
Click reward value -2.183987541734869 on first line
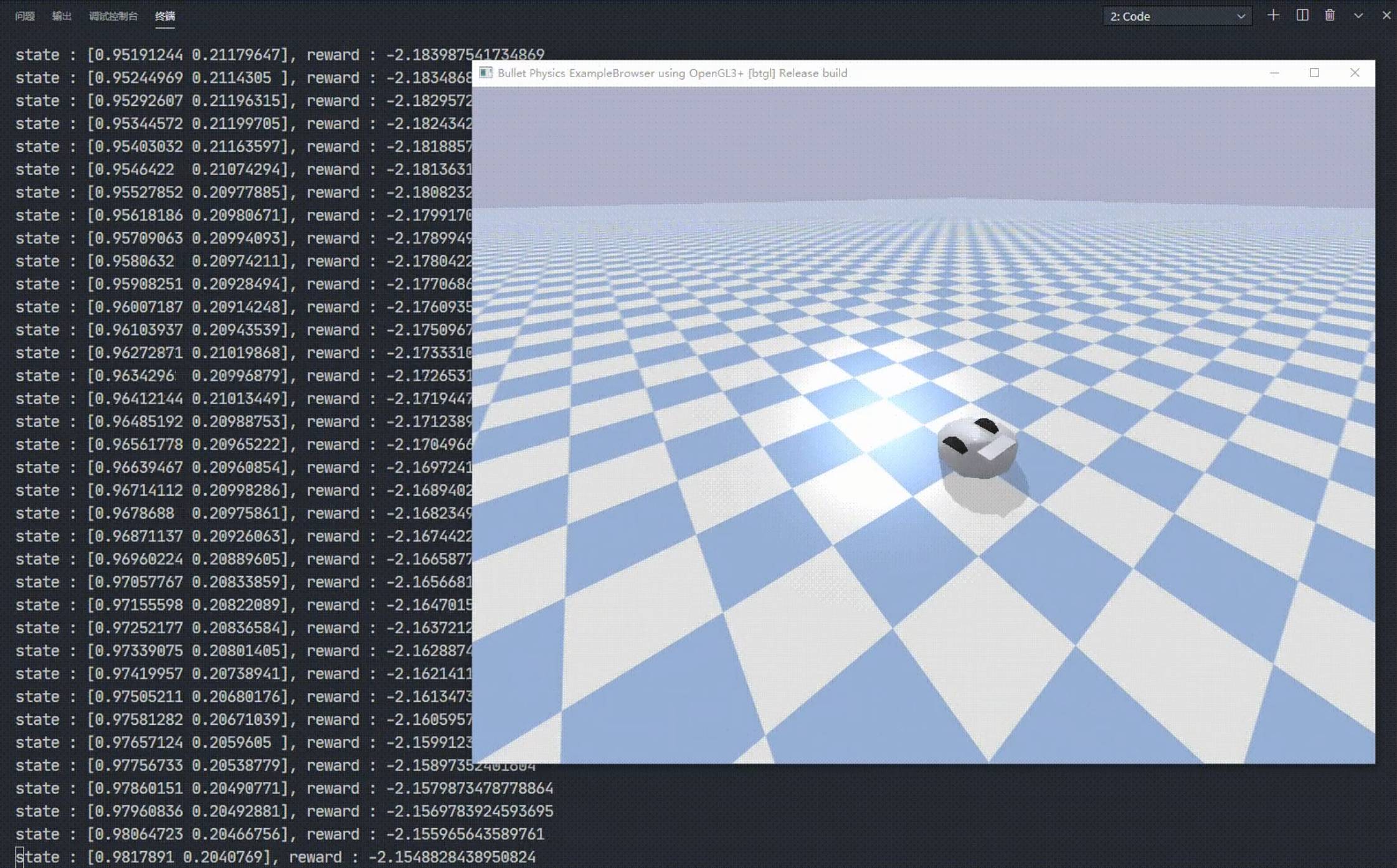(x=465, y=55)
